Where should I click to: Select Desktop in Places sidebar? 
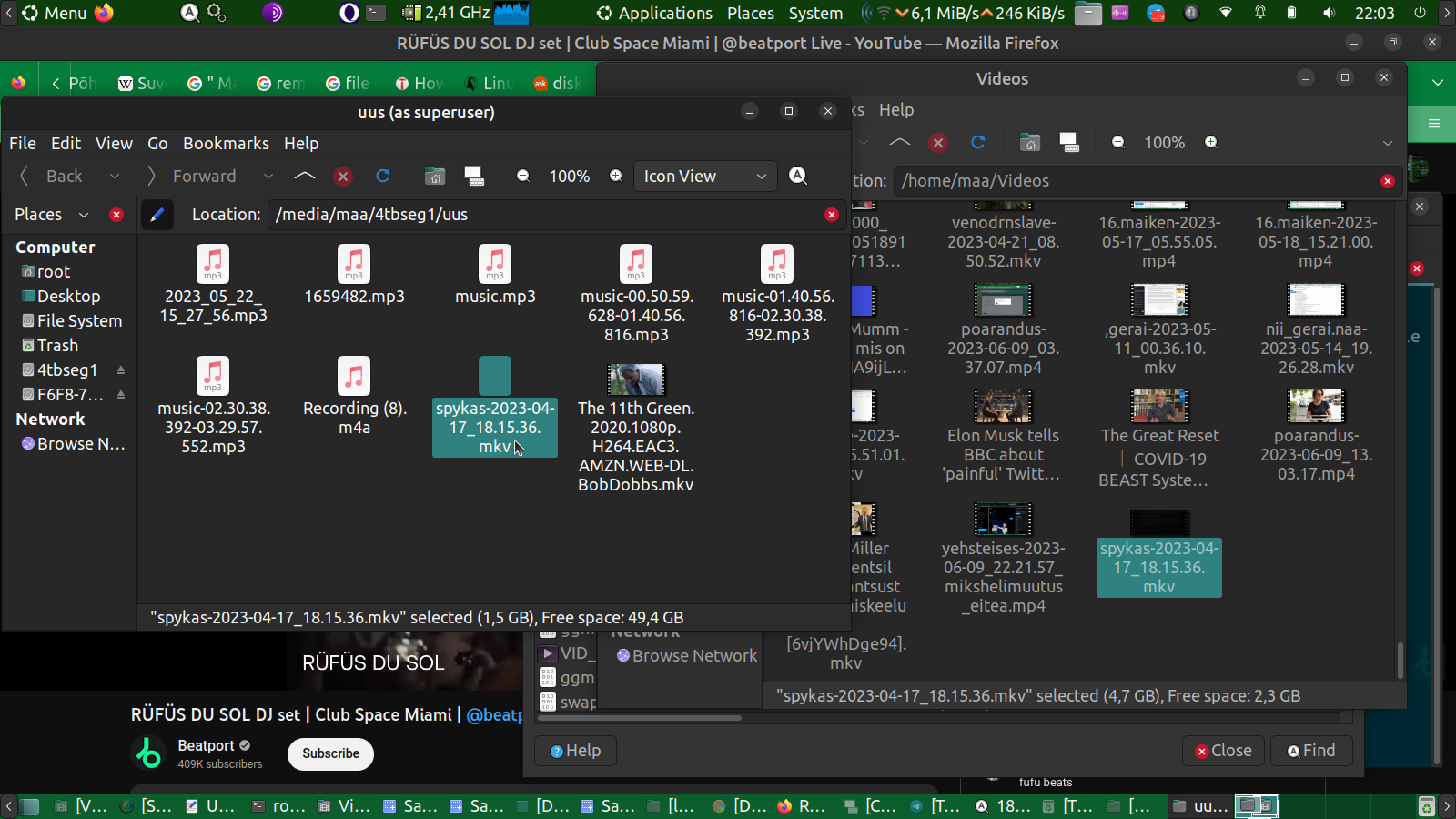[x=61, y=297]
